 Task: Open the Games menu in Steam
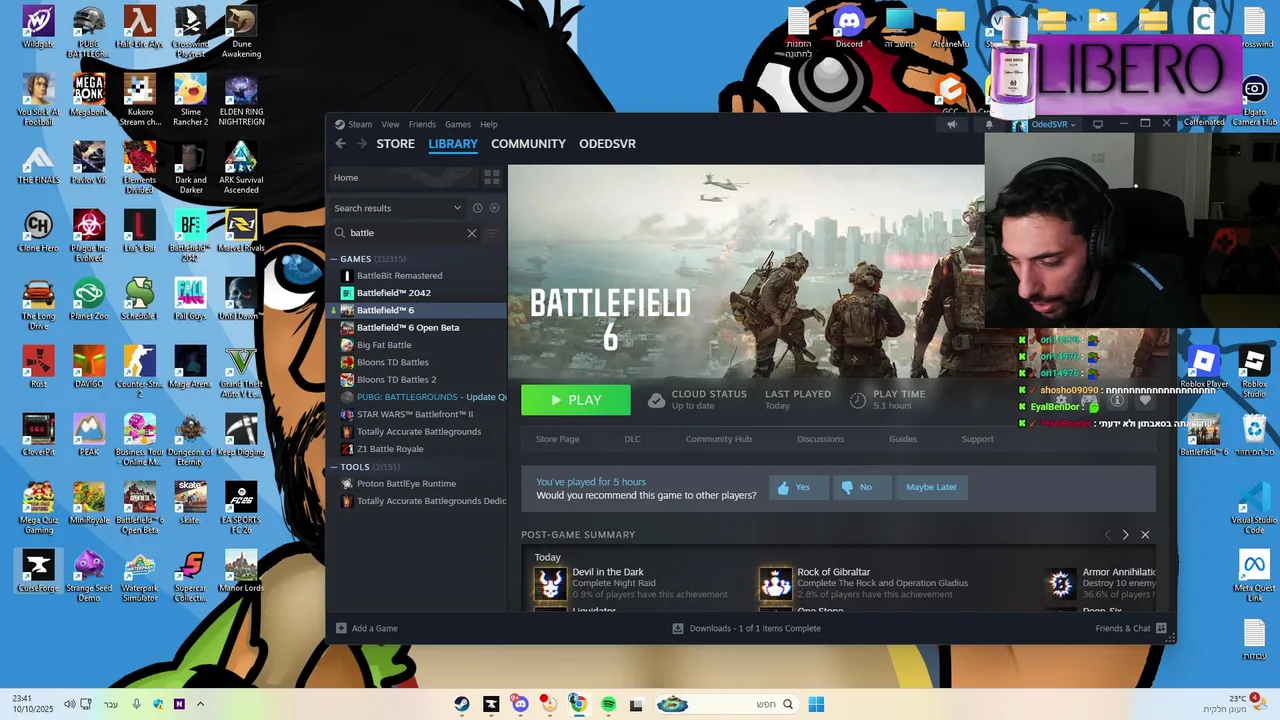[x=458, y=124]
